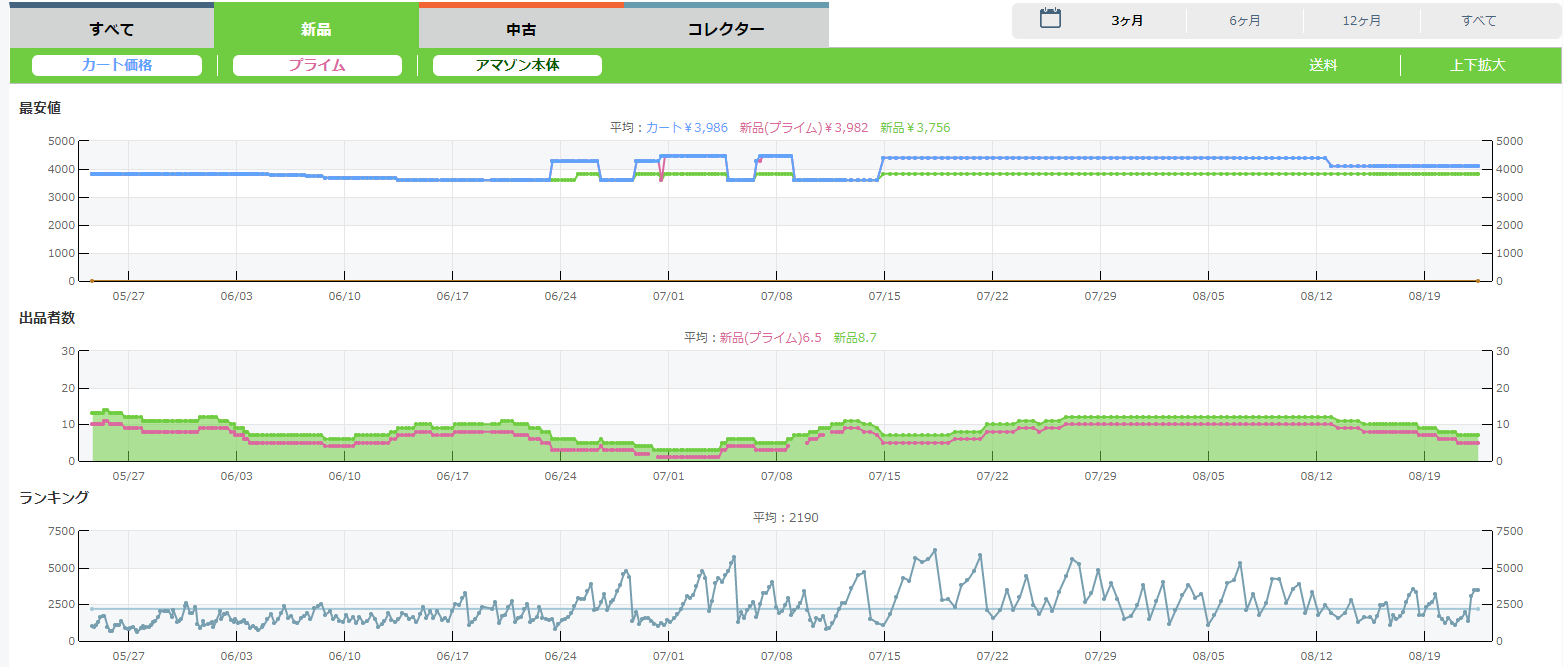Click the 上下拡大 vertical zoom button

1477,65
